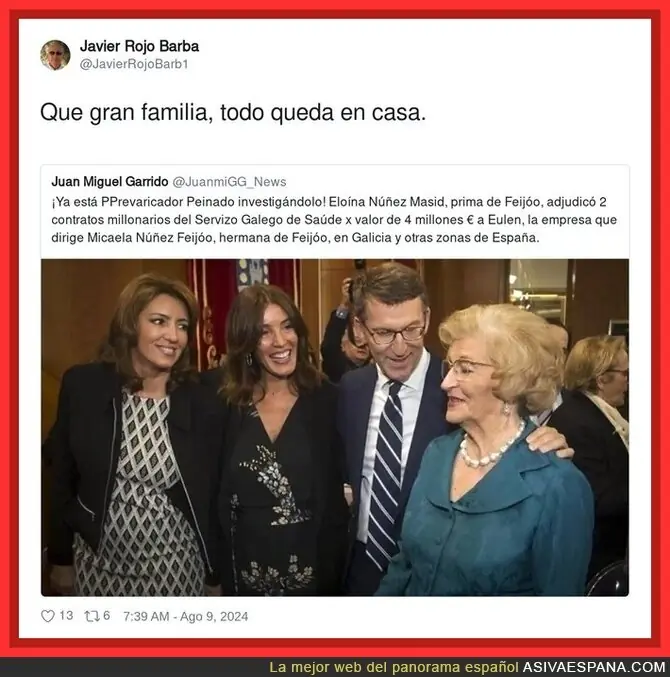Open the quoted tweet text starting '¡Ya está PPrevaricador'

pos(334,220)
